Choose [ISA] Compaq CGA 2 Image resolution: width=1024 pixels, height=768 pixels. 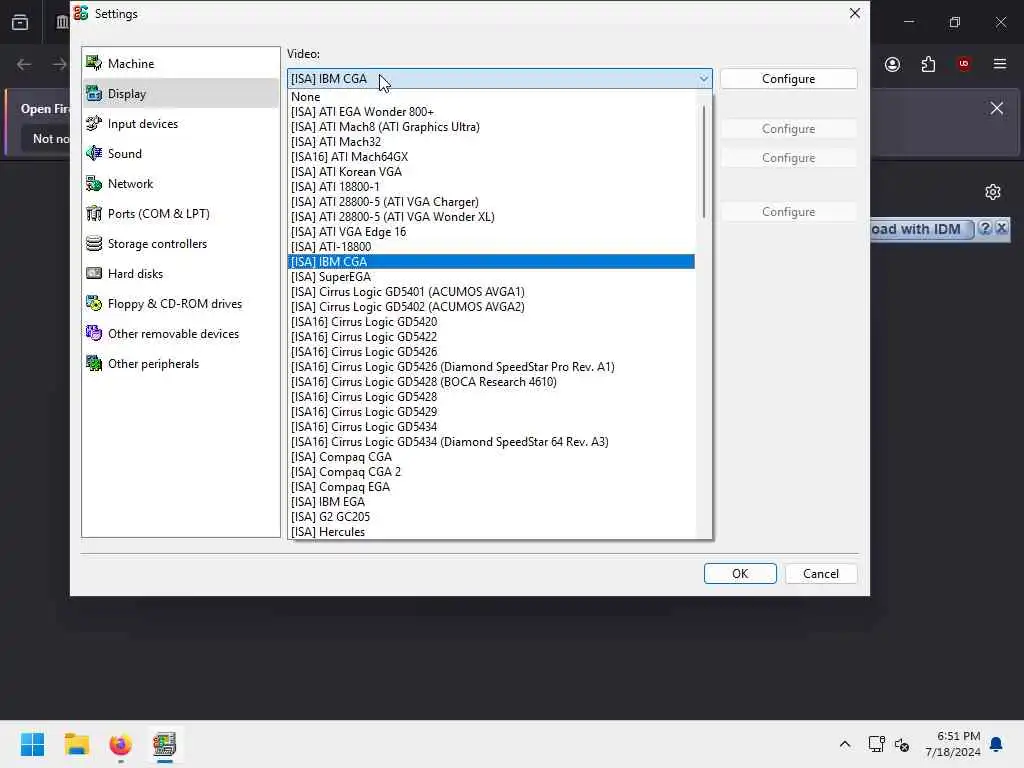491,472
